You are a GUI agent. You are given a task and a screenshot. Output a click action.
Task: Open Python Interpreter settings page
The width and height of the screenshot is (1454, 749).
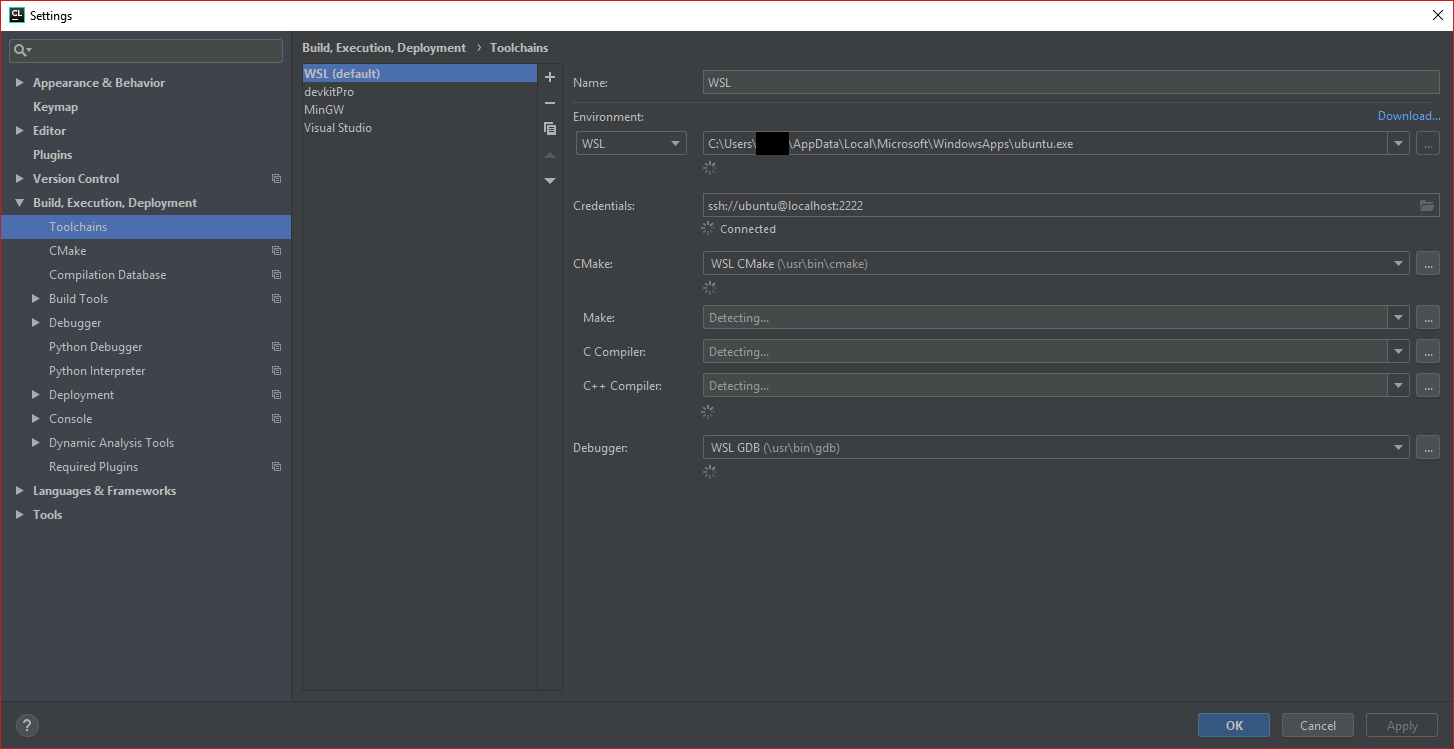[x=97, y=371]
